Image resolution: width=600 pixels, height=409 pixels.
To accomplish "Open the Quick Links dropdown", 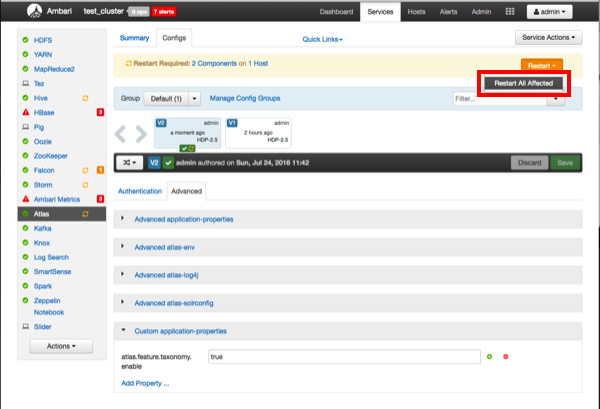I will [322, 39].
